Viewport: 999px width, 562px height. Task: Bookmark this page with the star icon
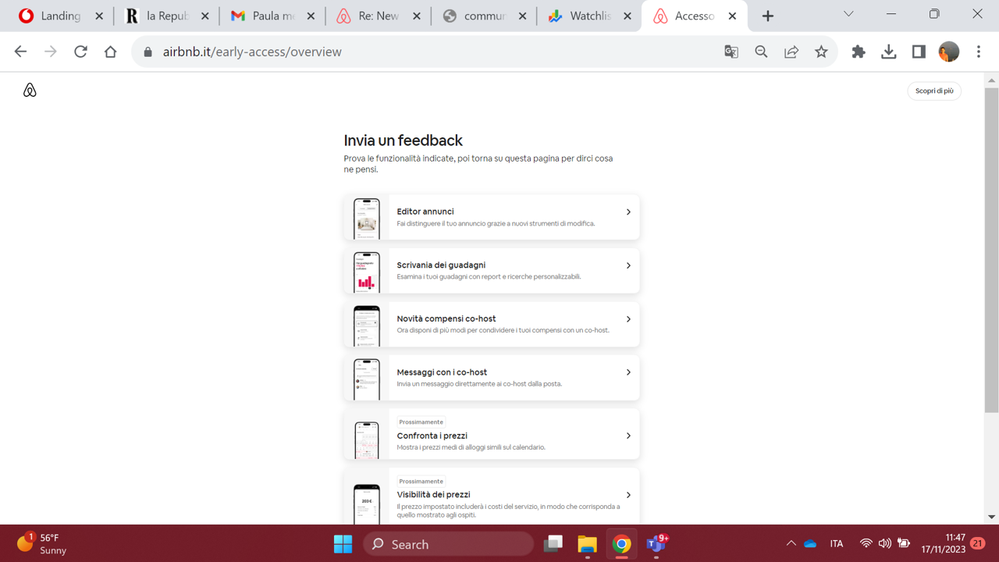coord(821,52)
